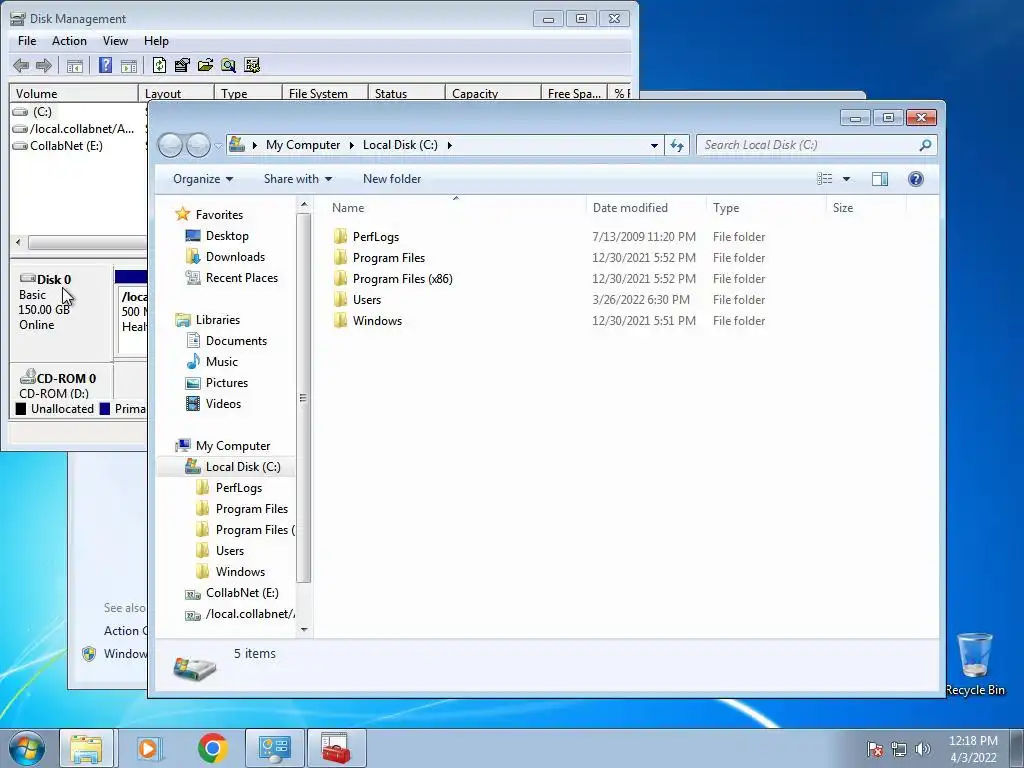Viewport: 1024px width, 768px height.
Task: Open the File menu in Disk Management
Action: click(27, 40)
